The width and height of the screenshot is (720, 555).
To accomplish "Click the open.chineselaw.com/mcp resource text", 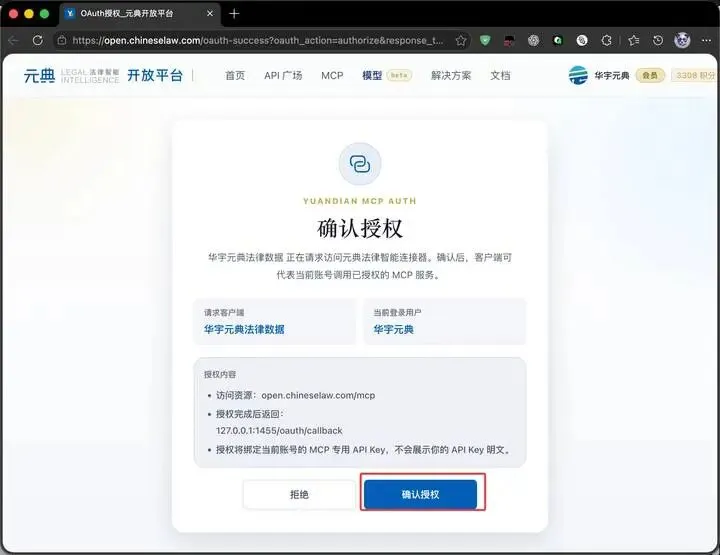I will tap(318, 395).
